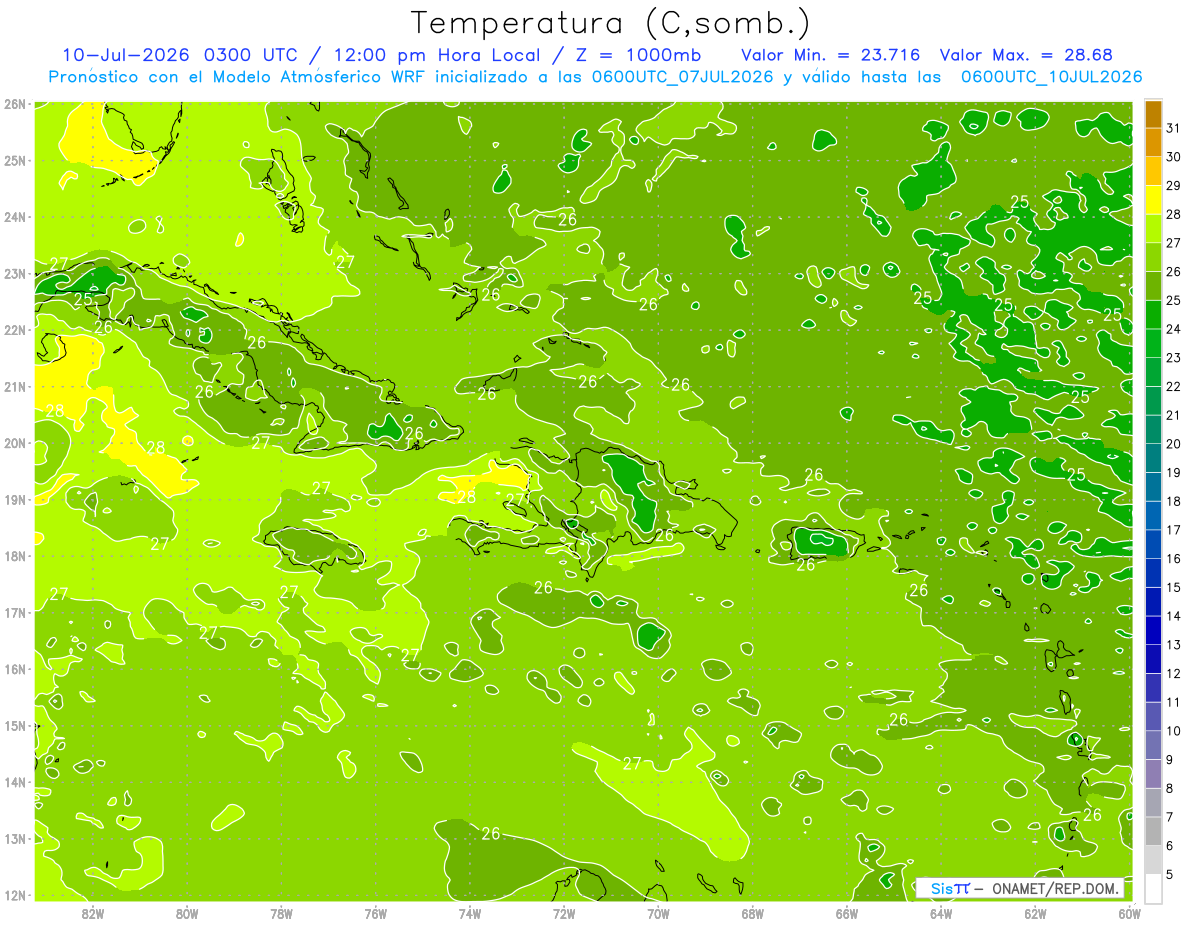Click the legend value "15"
The image size is (1200, 927).
point(1174,588)
